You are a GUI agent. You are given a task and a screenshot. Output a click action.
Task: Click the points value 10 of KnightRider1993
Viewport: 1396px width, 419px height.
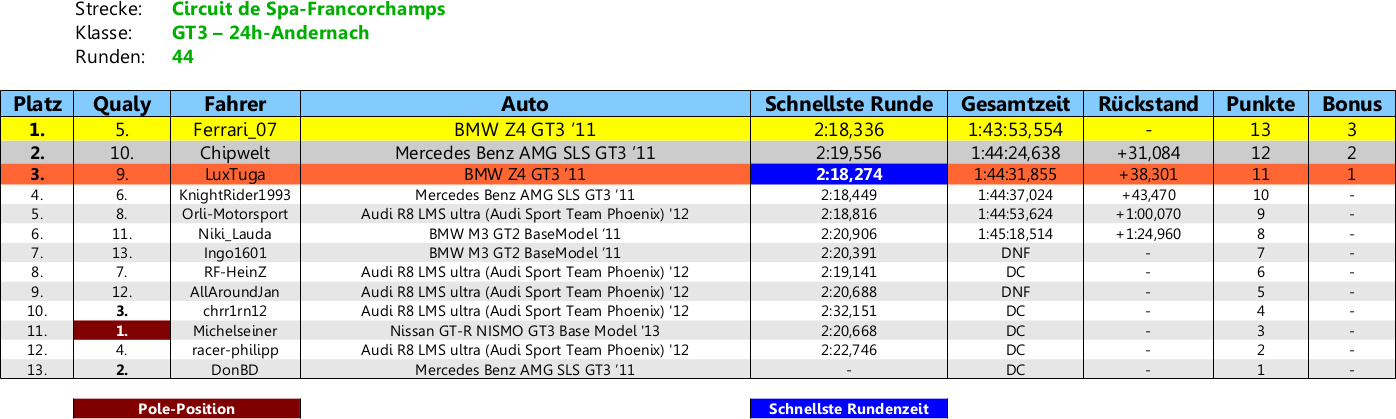[1261, 195]
